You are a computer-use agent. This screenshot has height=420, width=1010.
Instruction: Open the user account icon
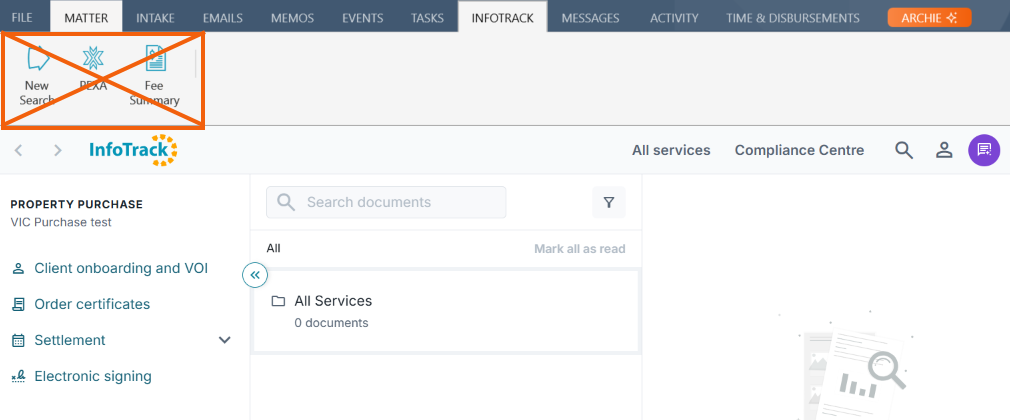click(x=944, y=150)
